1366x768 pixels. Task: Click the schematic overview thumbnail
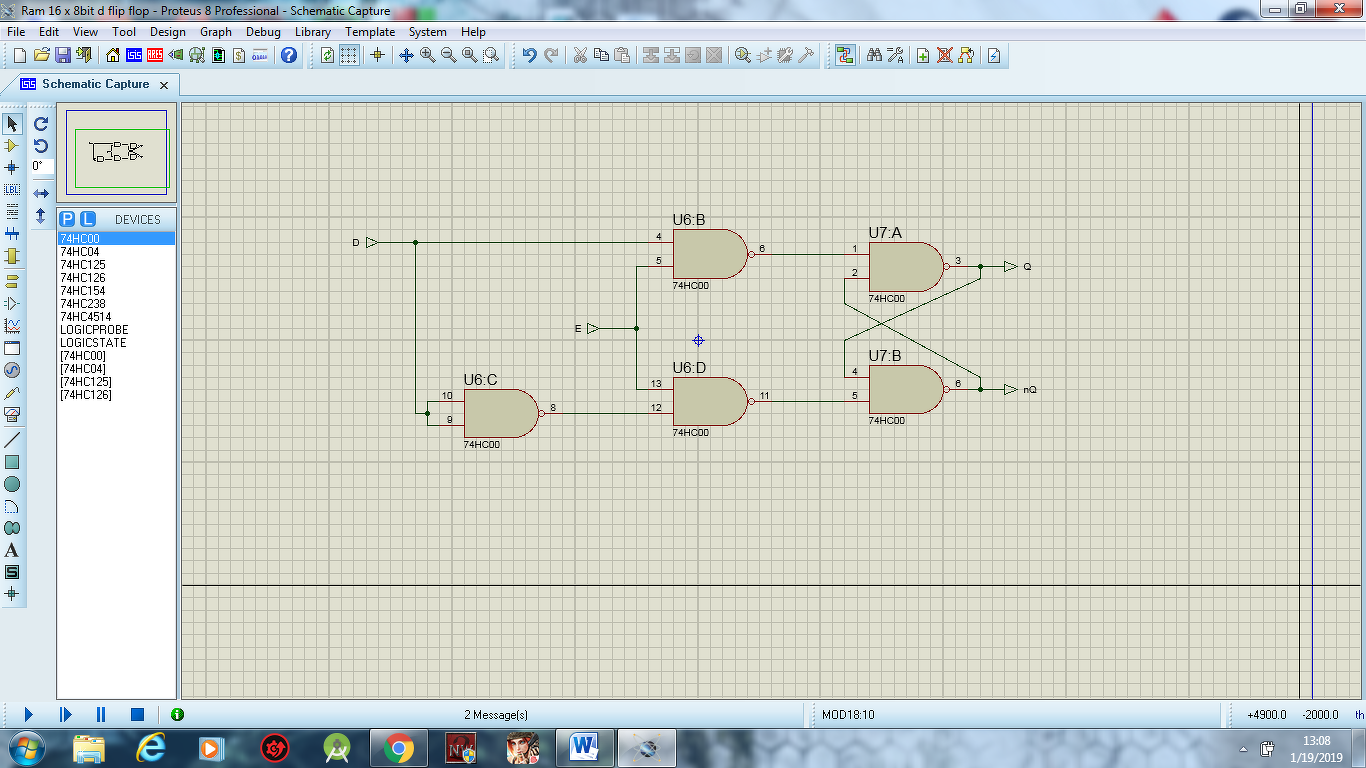click(x=117, y=152)
